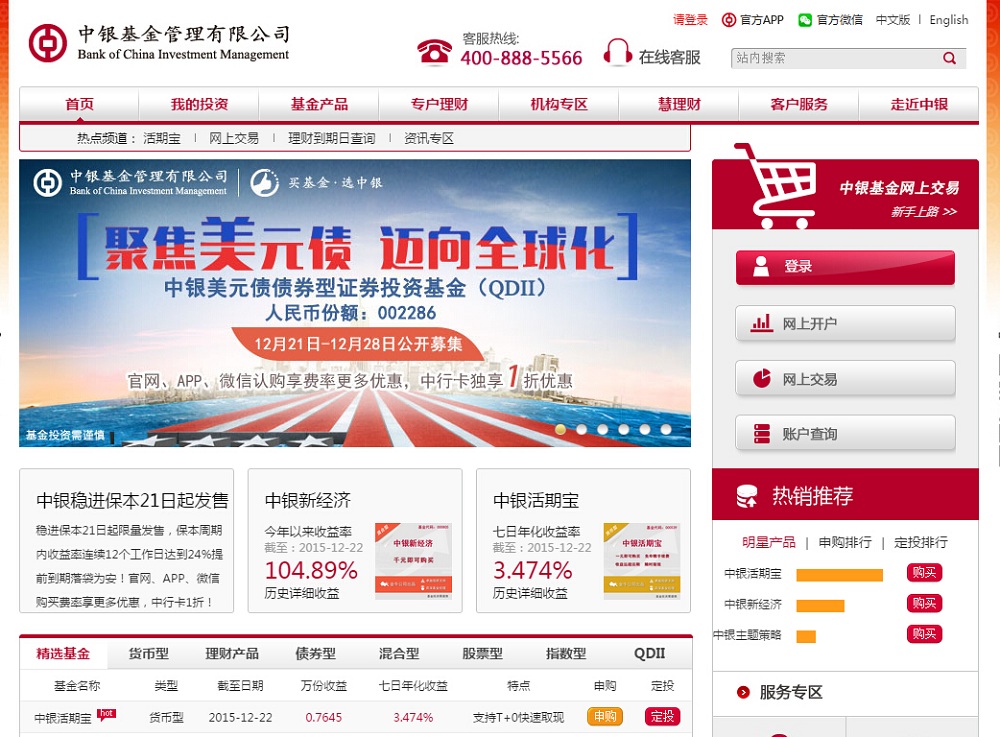1000x737 pixels.
Task: Click the official WeChat icon
Action: click(805, 20)
